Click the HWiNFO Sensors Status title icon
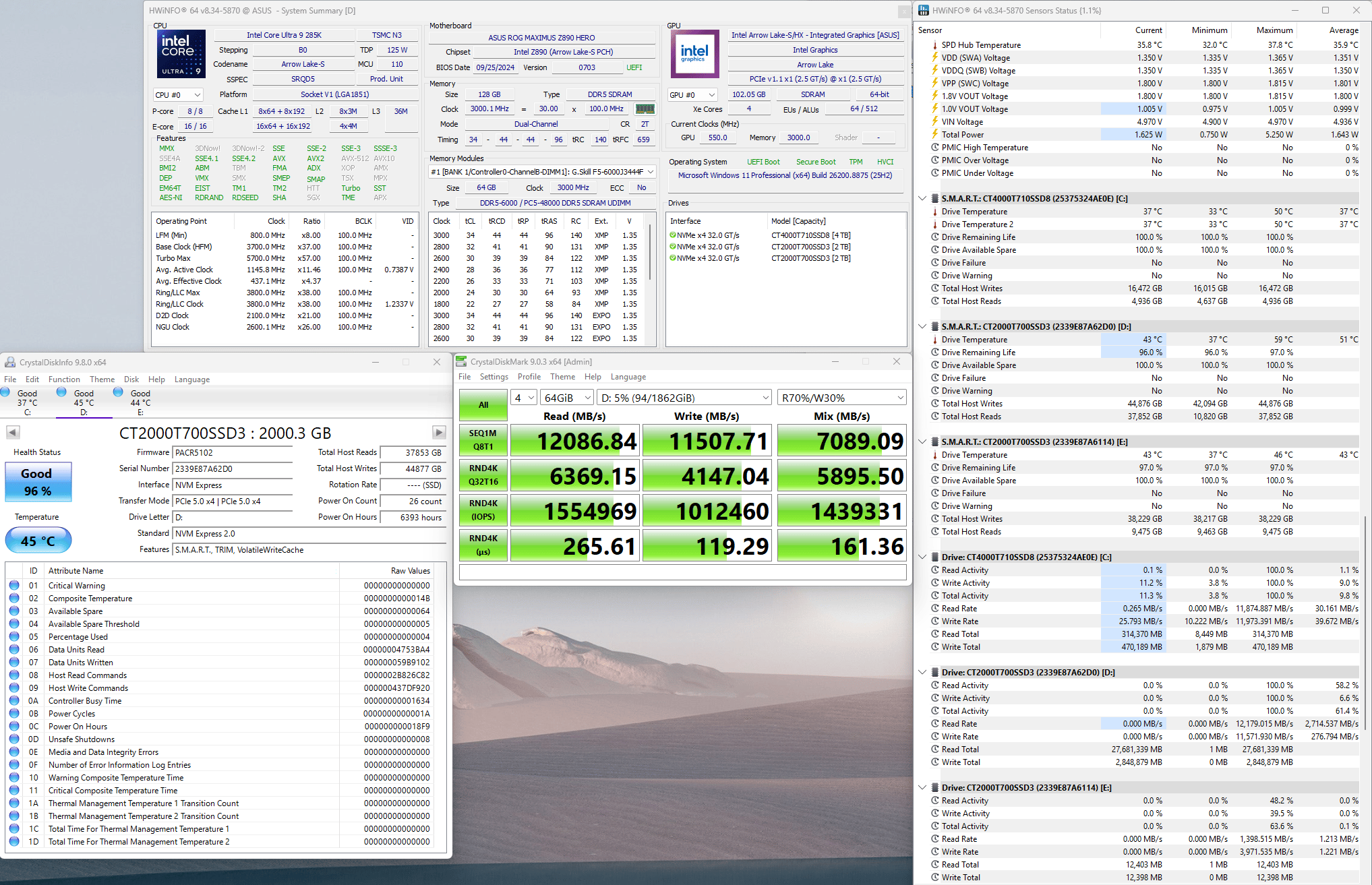The height and width of the screenshot is (885, 1372). click(x=924, y=10)
